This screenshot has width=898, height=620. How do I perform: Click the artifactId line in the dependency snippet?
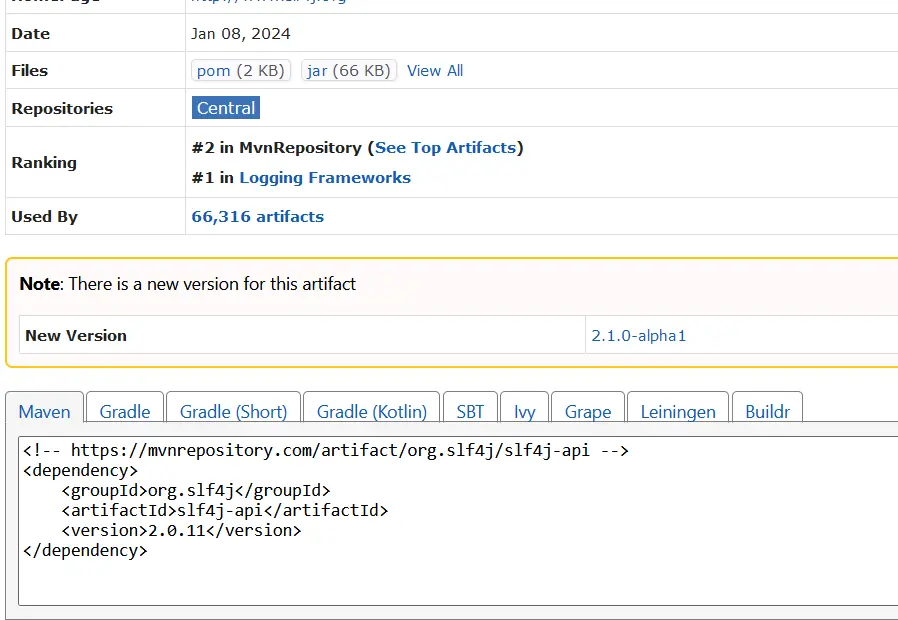coord(224,511)
